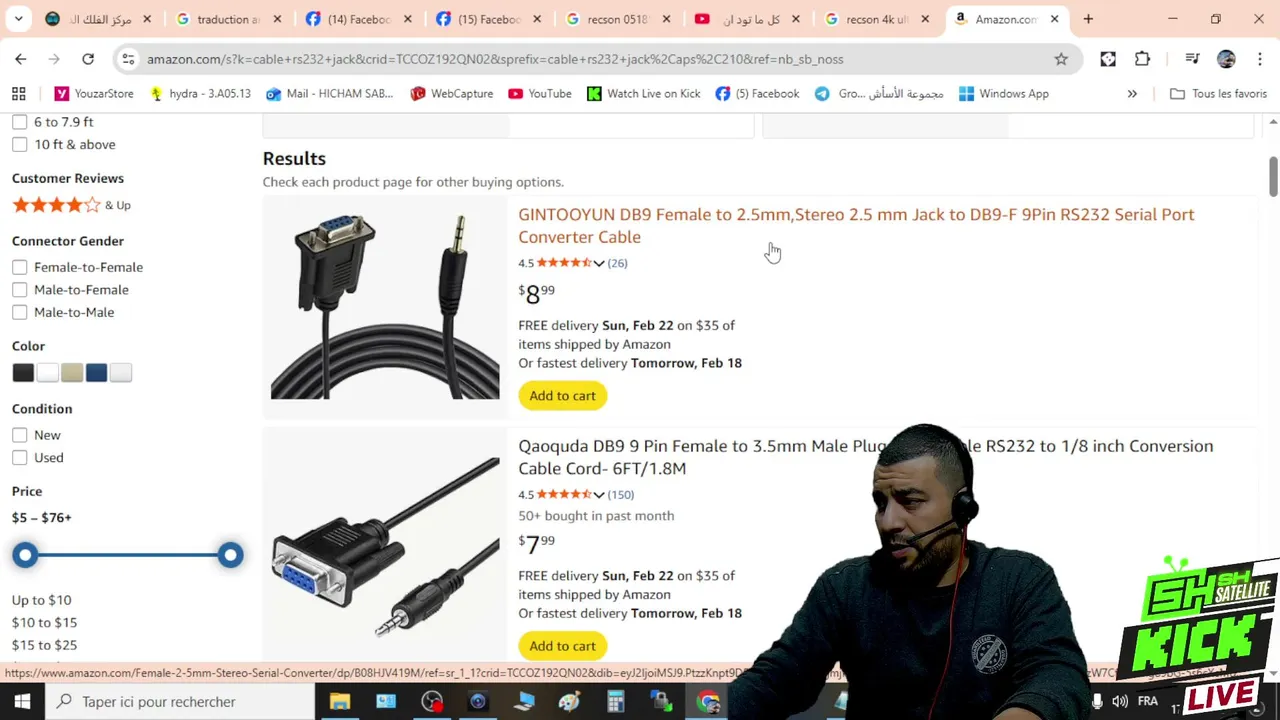Open a new browser tab
Viewport: 1280px width, 720px height.
[1088, 19]
